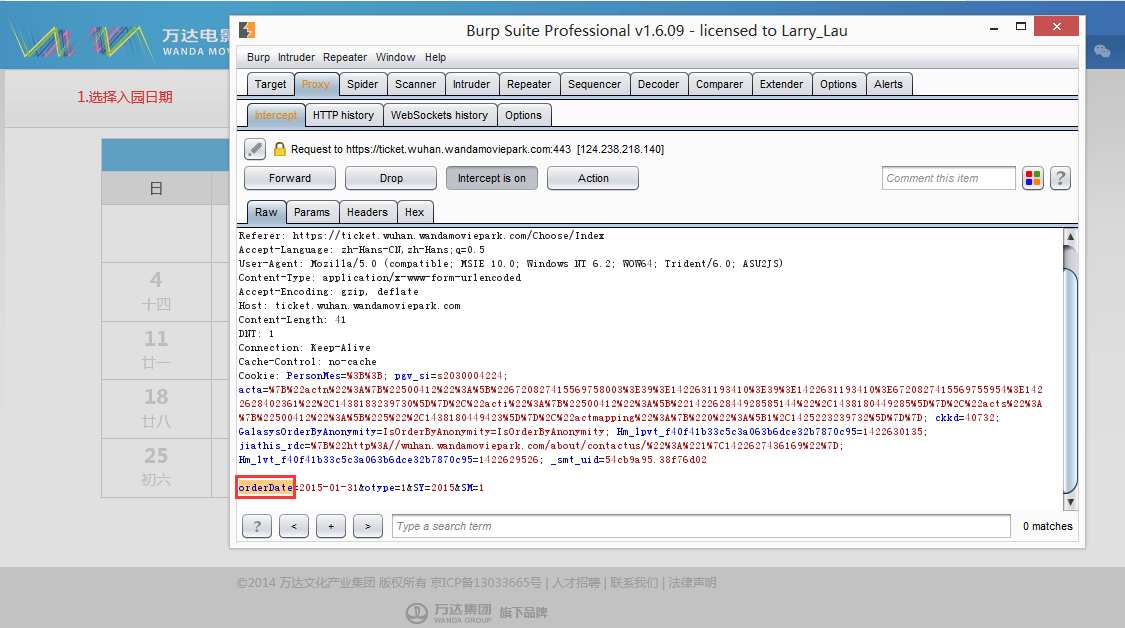Screen dimensions: 1125x628
Task: Switch to the Intruder tool tab
Action: (471, 84)
